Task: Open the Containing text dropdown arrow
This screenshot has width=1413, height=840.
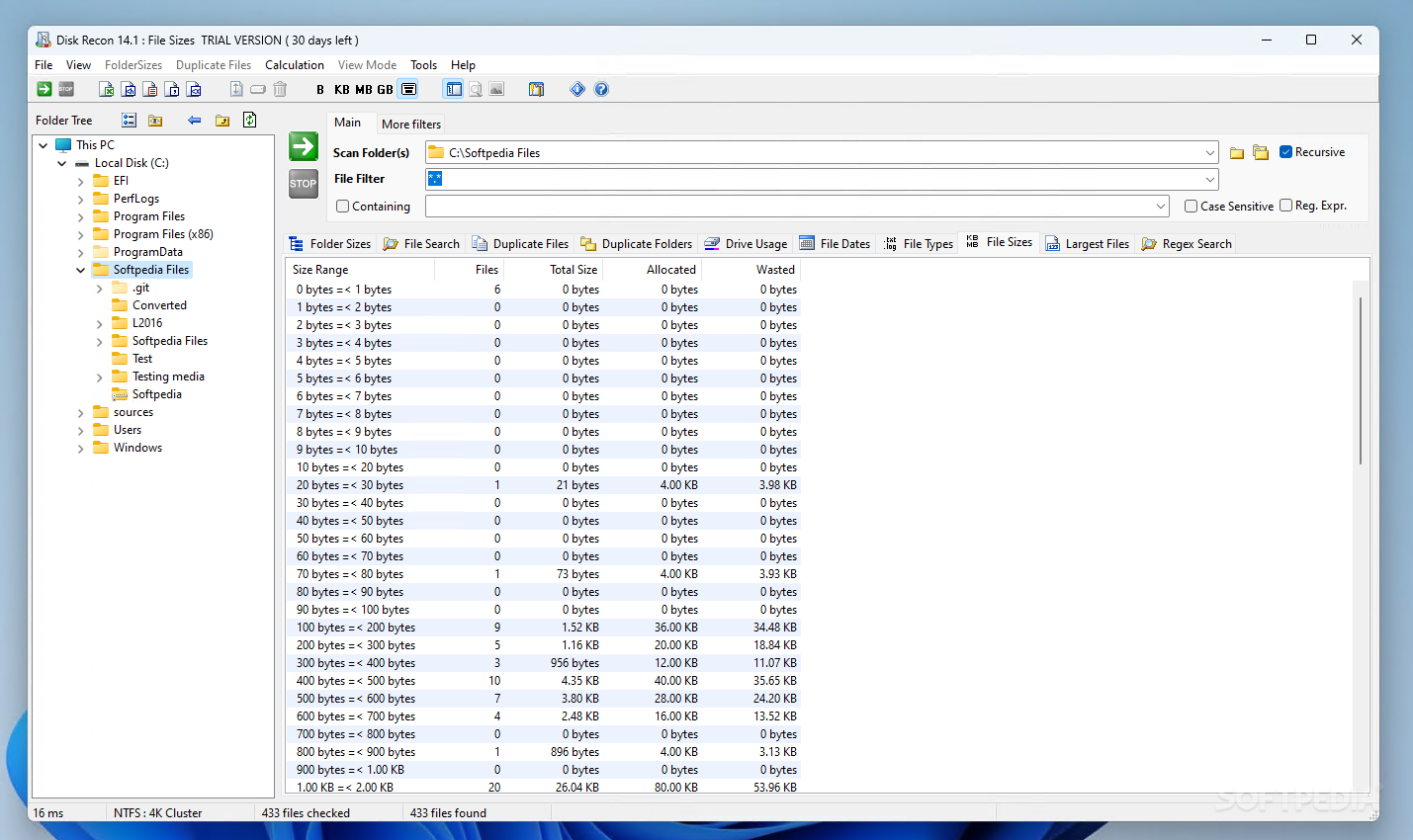Action: [x=1161, y=207]
